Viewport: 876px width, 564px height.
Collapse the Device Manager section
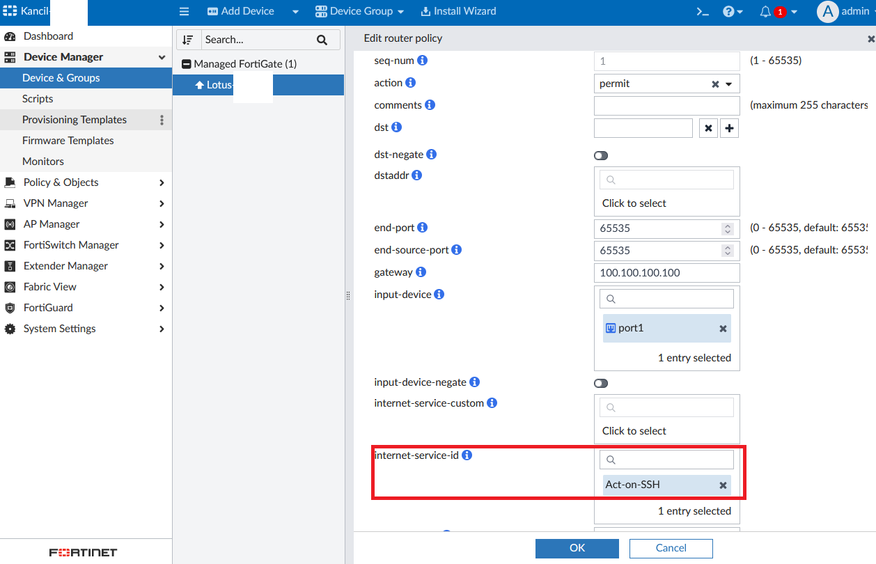(161, 57)
